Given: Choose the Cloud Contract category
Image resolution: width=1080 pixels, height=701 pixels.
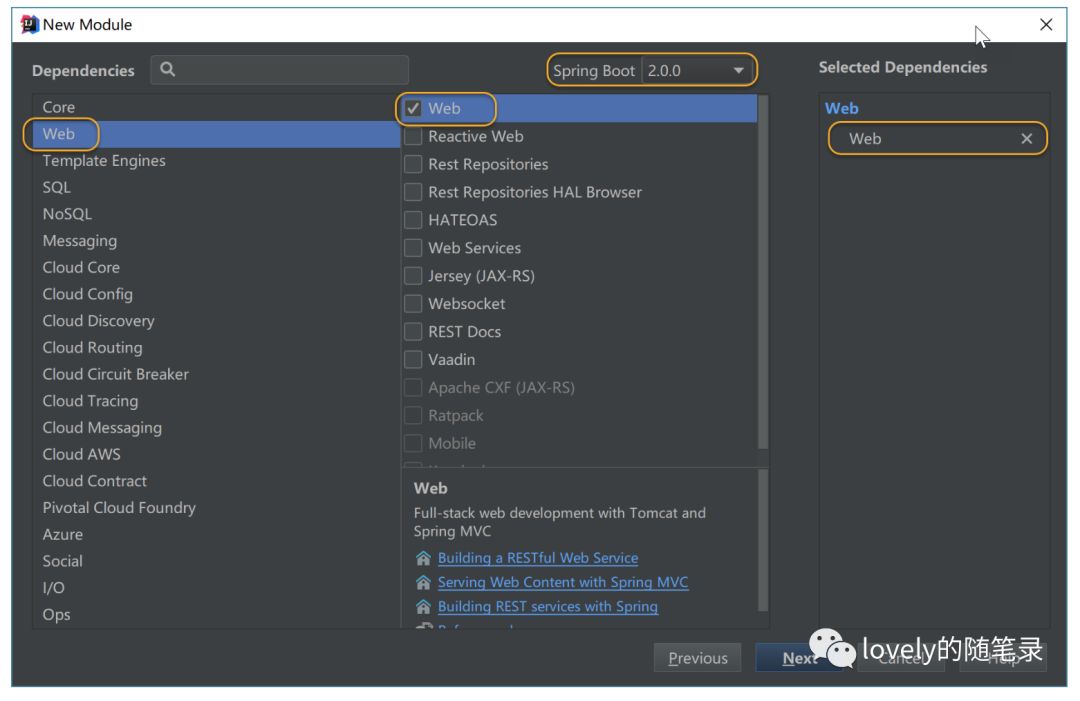Looking at the screenshot, I should tap(216, 481).
